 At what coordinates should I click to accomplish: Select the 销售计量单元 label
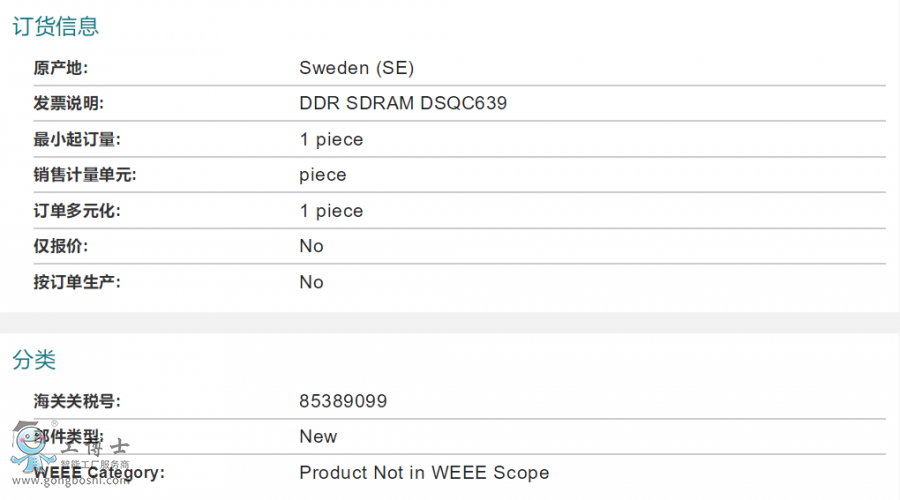point(85,175)
